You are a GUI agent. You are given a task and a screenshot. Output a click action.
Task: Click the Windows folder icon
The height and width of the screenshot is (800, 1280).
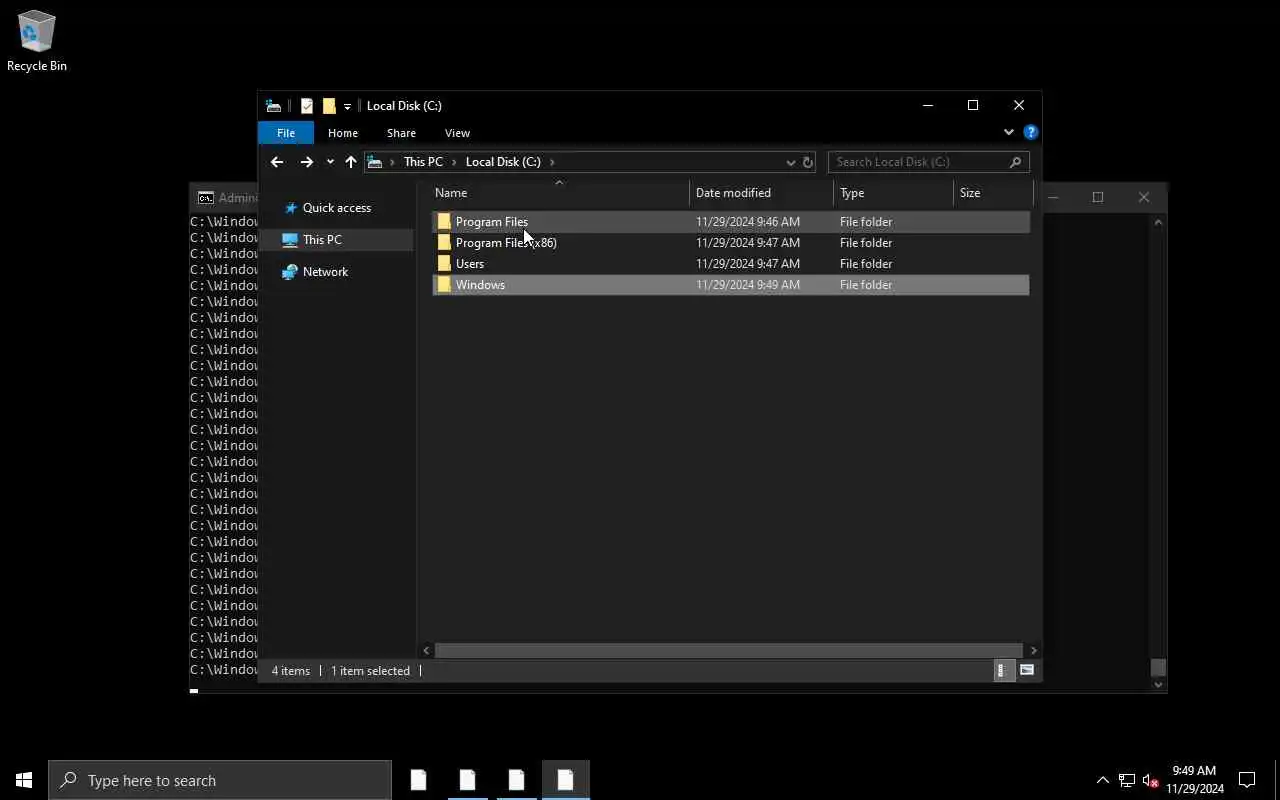point(444,285)
